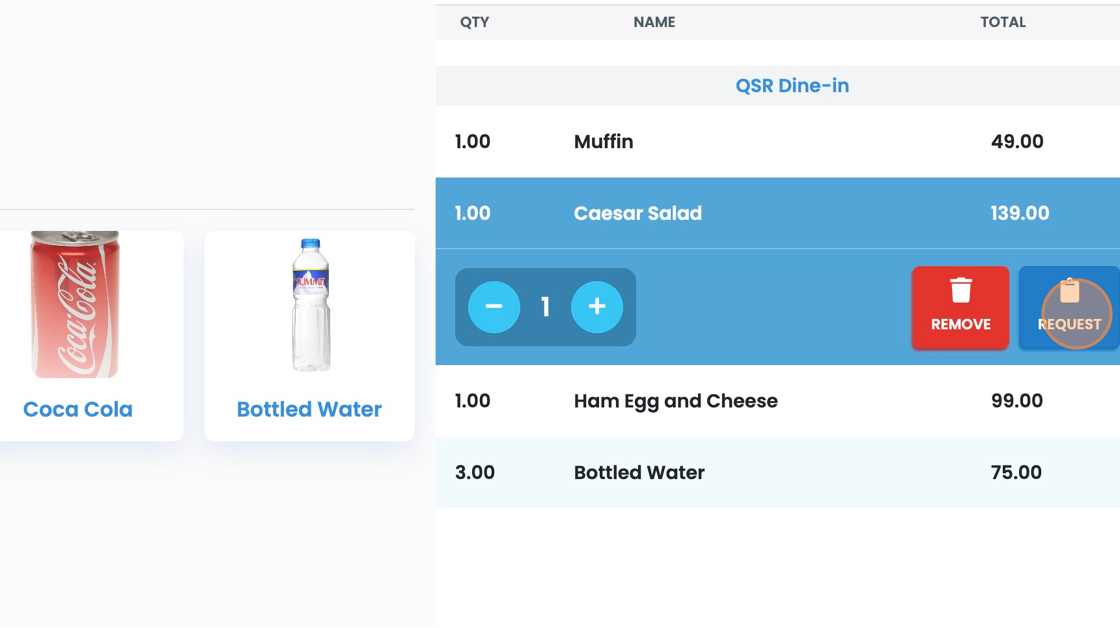Select the Caesar Salad order line

click(777, 213)
